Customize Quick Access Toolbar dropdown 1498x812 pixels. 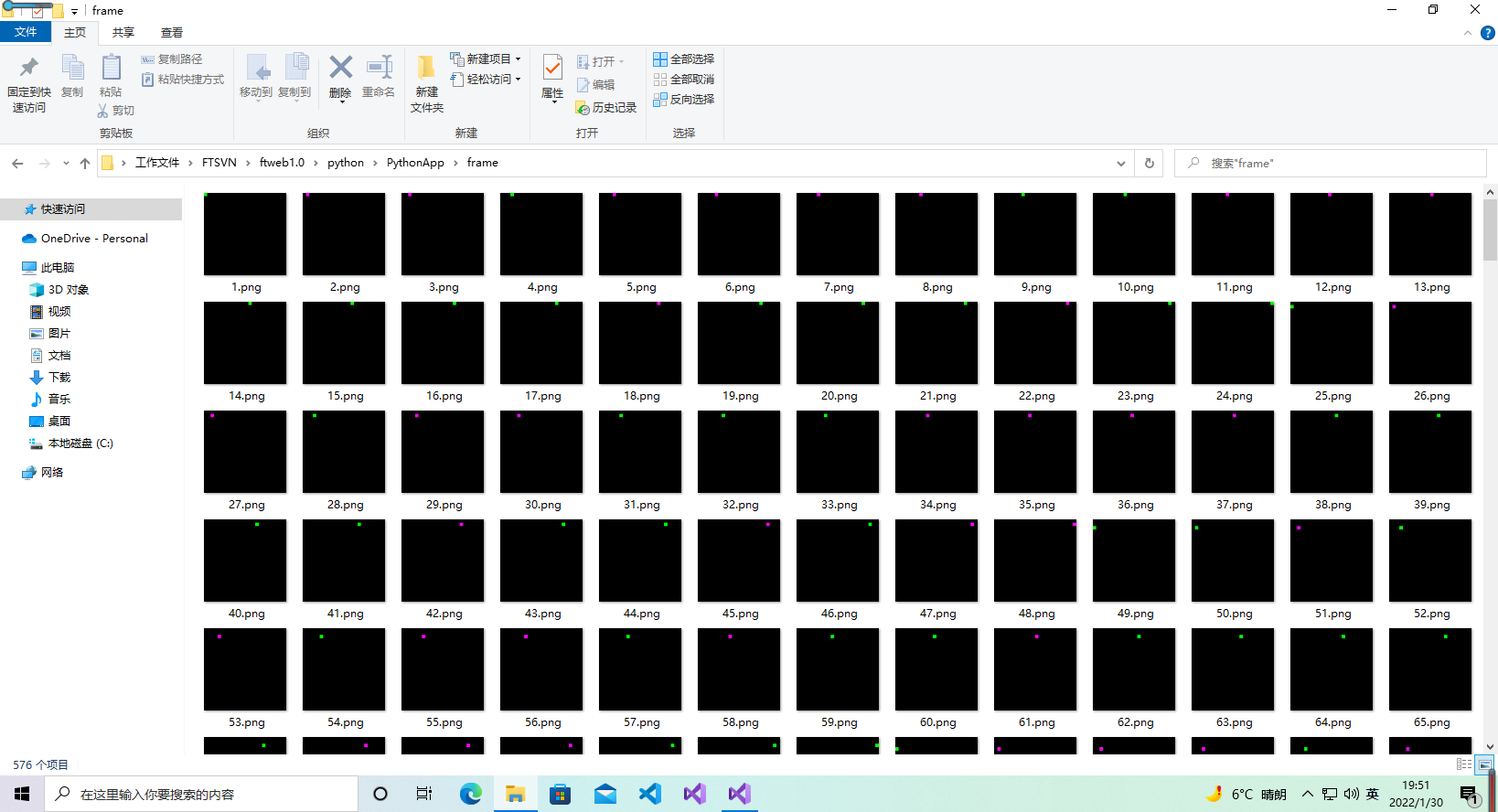[x=75, y=12]
